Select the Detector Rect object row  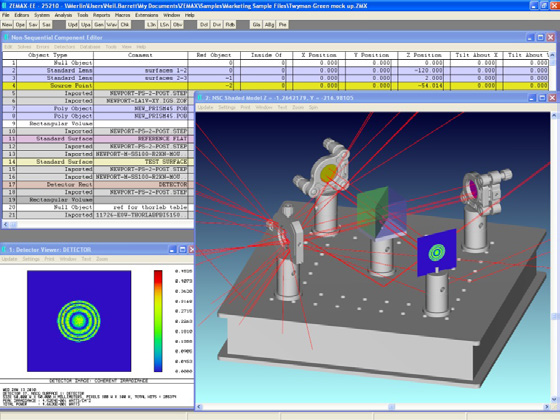[98, 185]
